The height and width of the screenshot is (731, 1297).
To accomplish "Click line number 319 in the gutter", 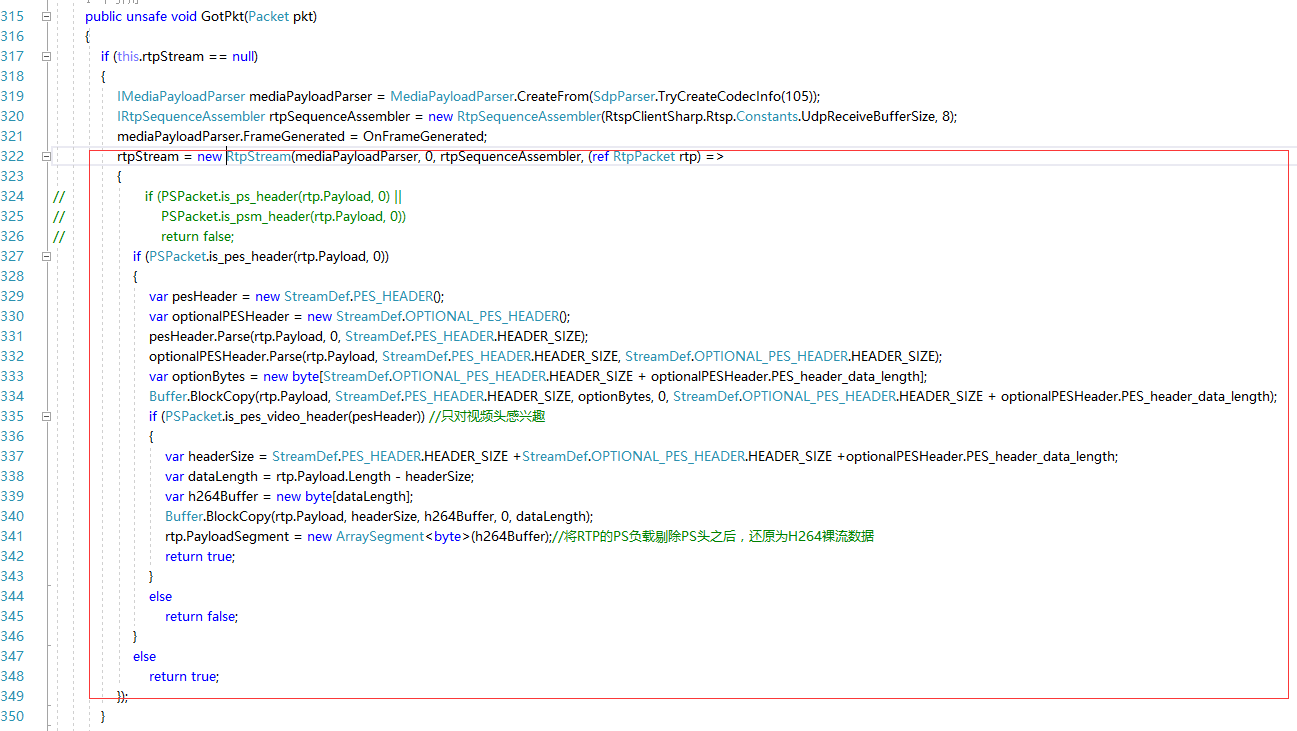I will [x=12, y=96].
